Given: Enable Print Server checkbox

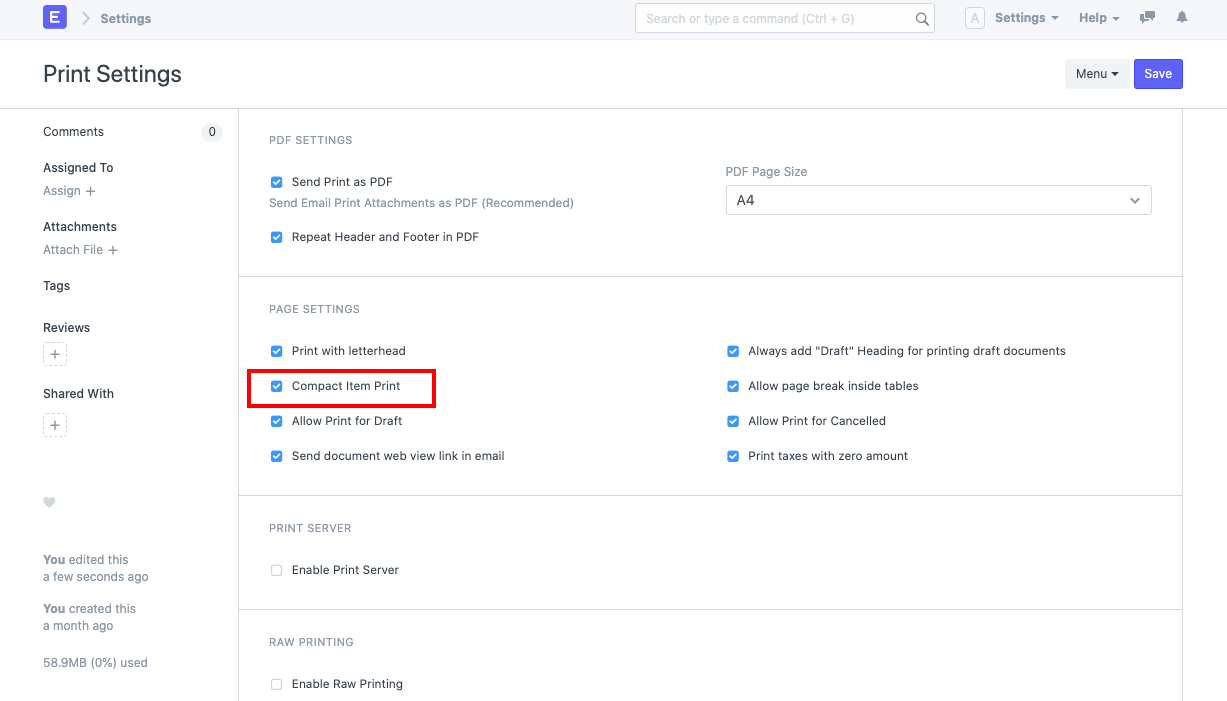Looking at the screenshot, I should (277, 570).
